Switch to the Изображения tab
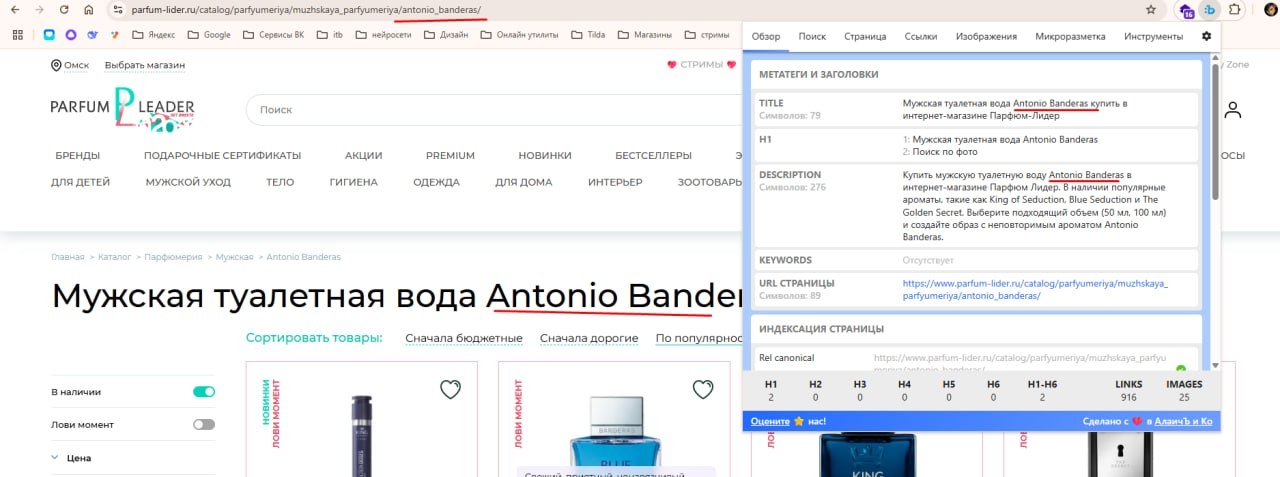Viewport: 1280px width, 477px height. pos(986,36)
